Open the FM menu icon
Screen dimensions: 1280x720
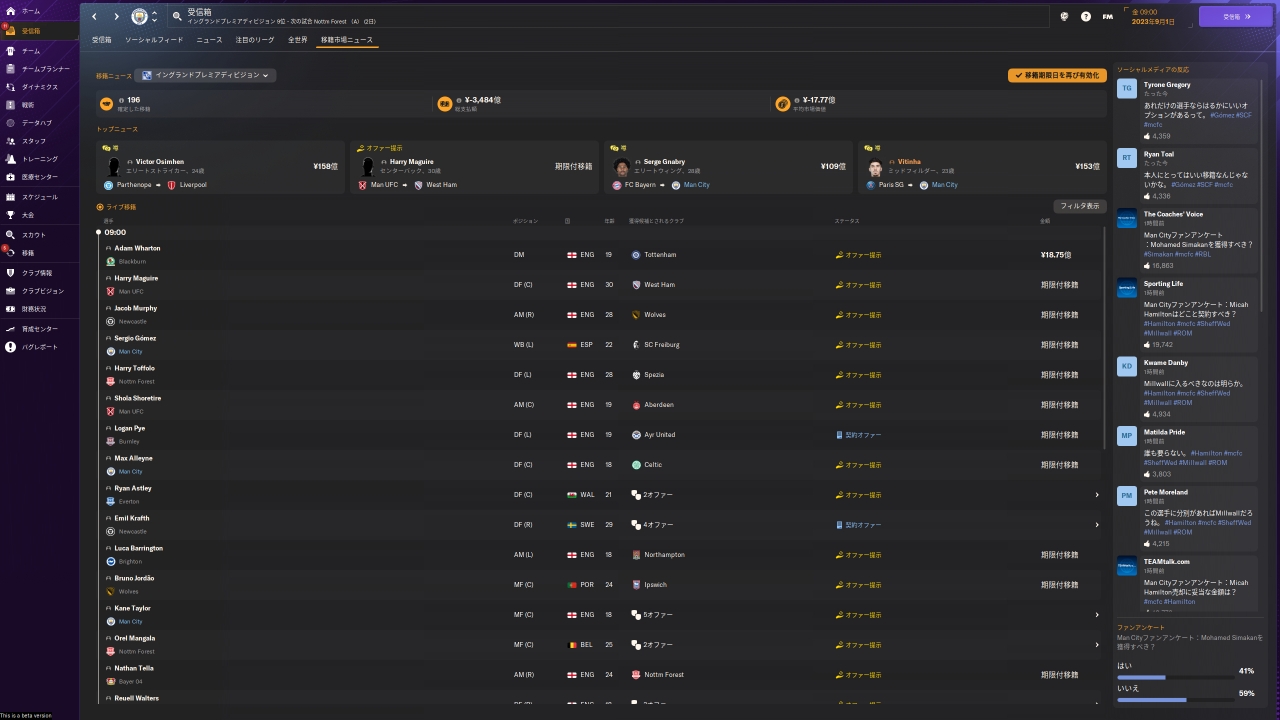click(1108, 17)
